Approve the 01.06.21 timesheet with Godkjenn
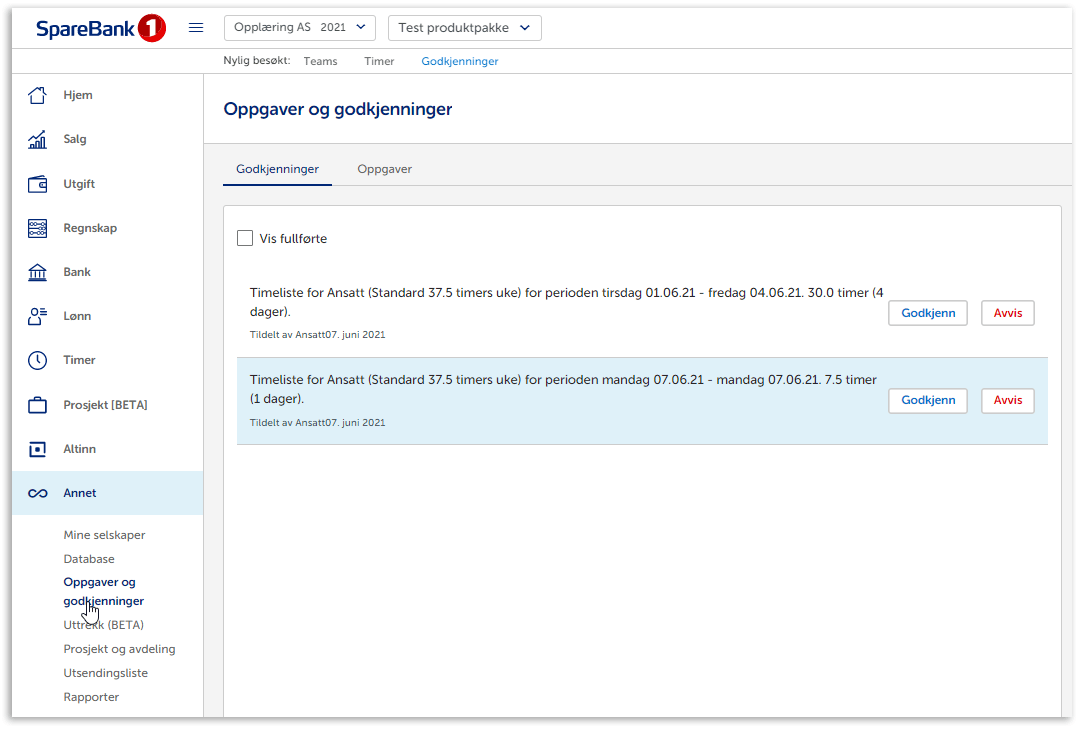The width and height of the screenshot is (1084, 729). click(x=927, y=313)
